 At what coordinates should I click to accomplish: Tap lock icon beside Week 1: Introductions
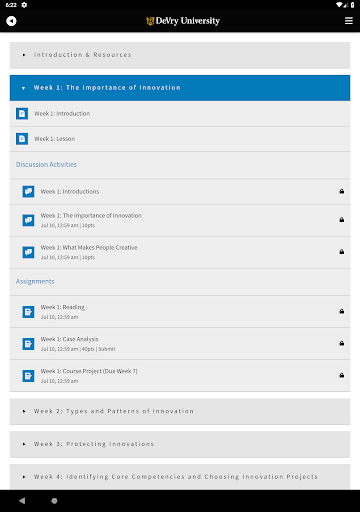point(342,191)
